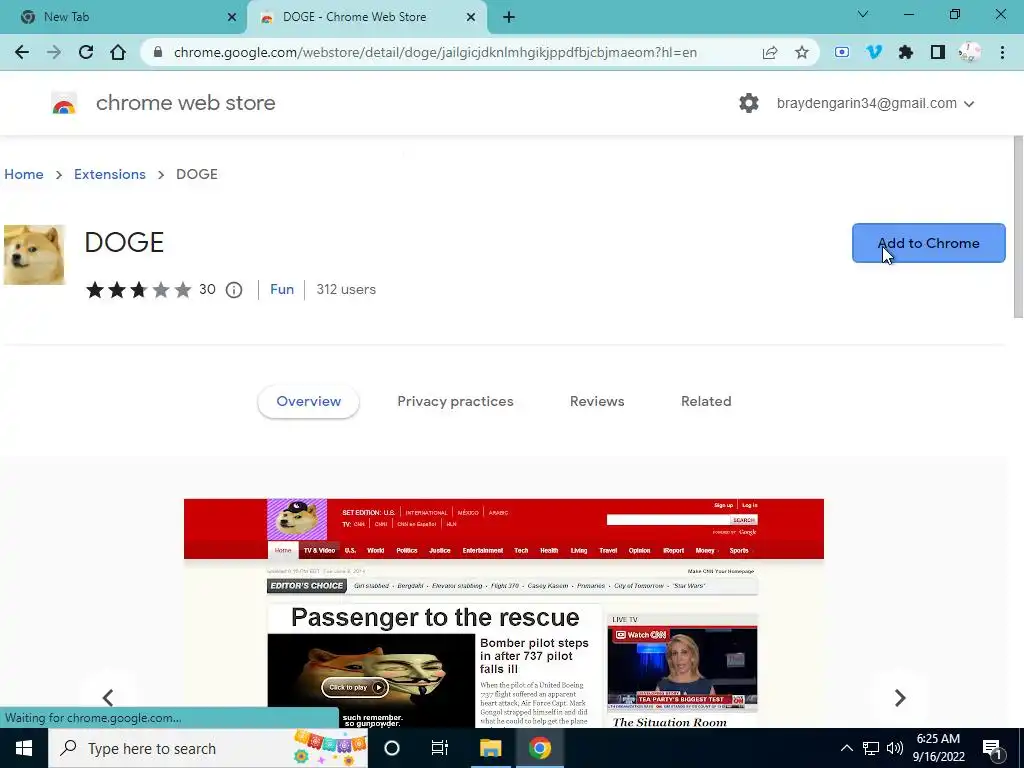
Task: View site information via the lock icon
Action: point(157,52)
